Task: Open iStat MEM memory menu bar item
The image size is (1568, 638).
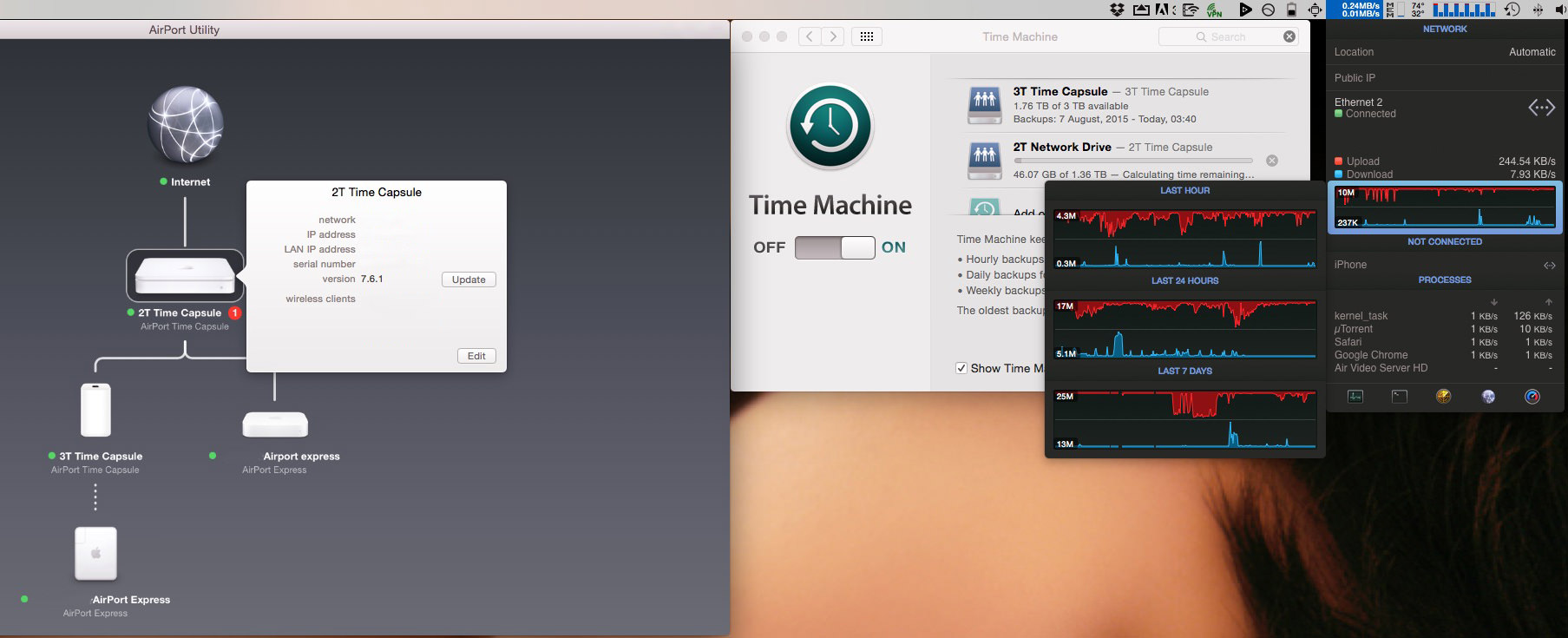Action: click(x=1394, y=10)
